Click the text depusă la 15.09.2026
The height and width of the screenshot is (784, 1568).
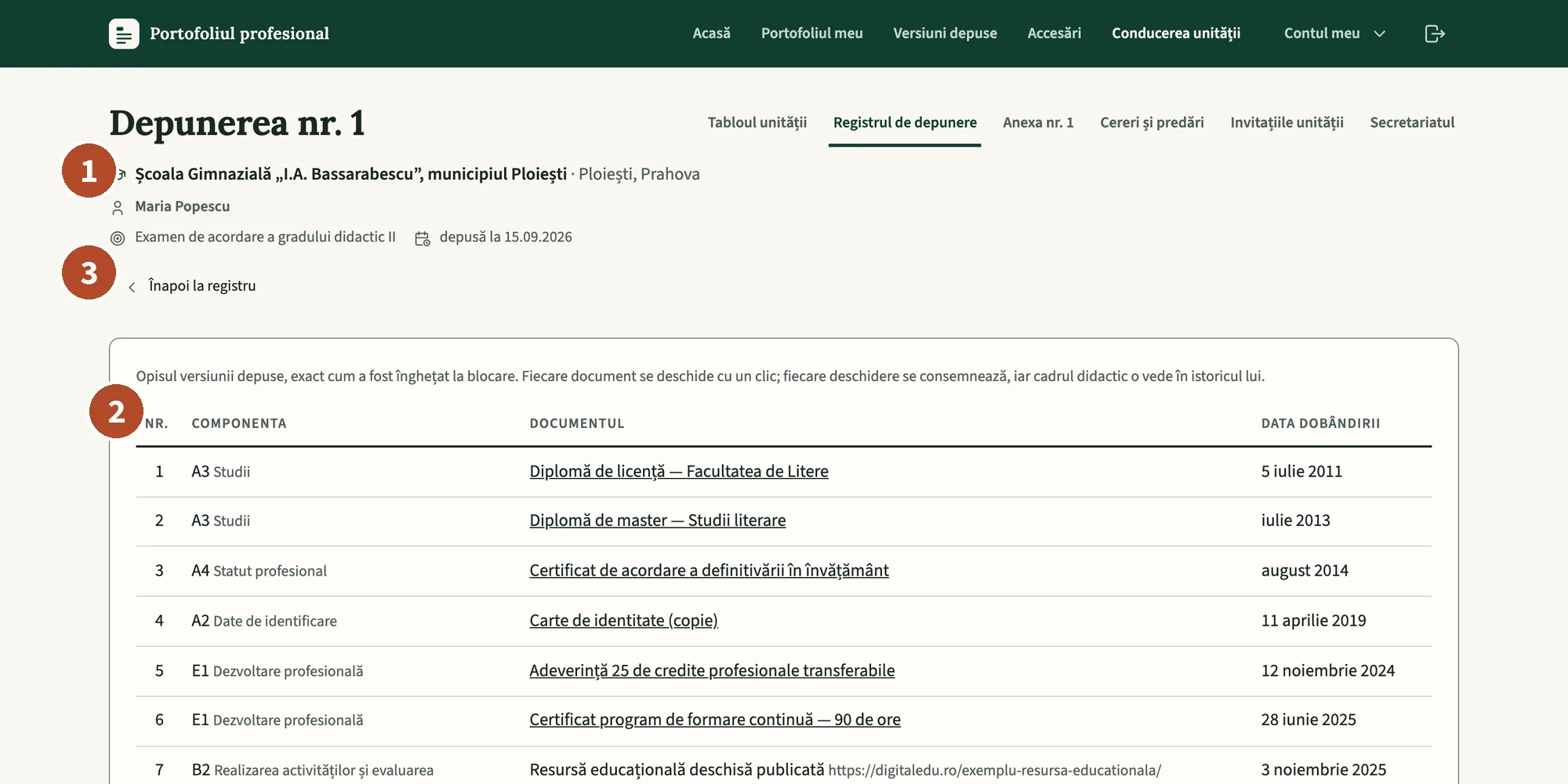[506, 238]
